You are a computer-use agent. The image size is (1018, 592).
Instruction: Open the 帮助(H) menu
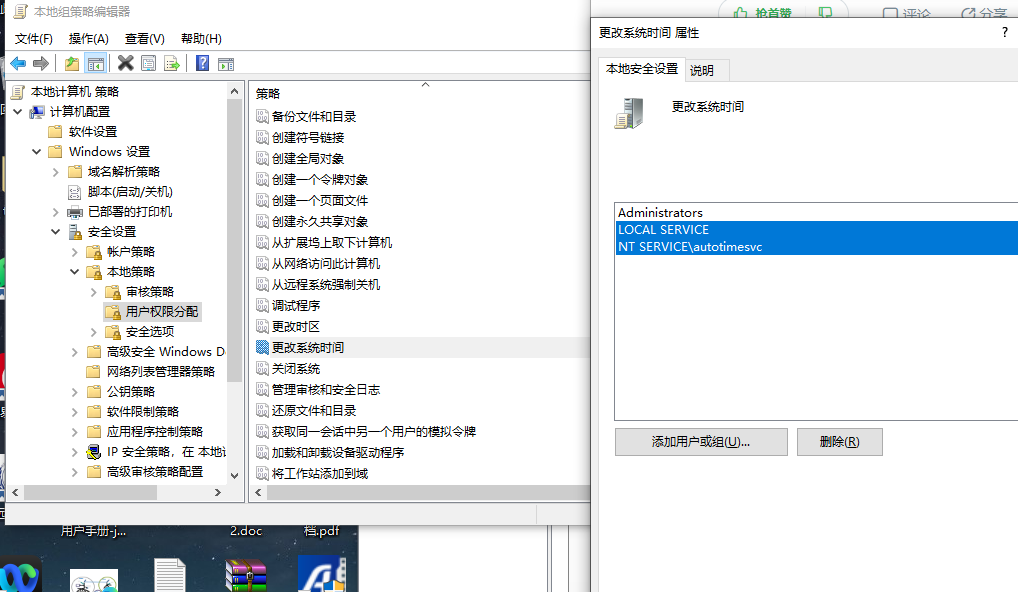(201, 39)
